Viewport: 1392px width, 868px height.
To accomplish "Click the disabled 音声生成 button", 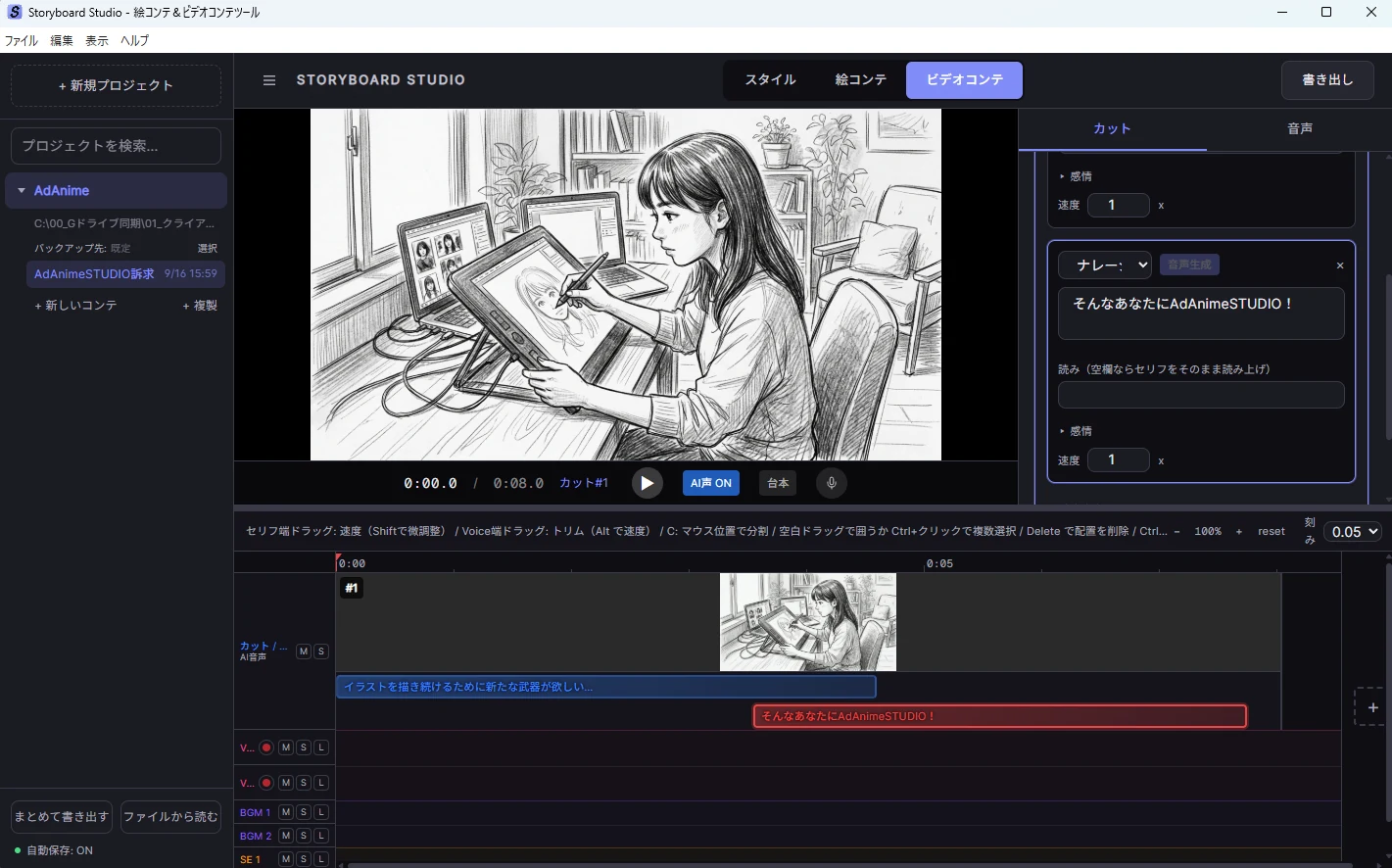I will pyautogui.click(x=1189, y=265).
